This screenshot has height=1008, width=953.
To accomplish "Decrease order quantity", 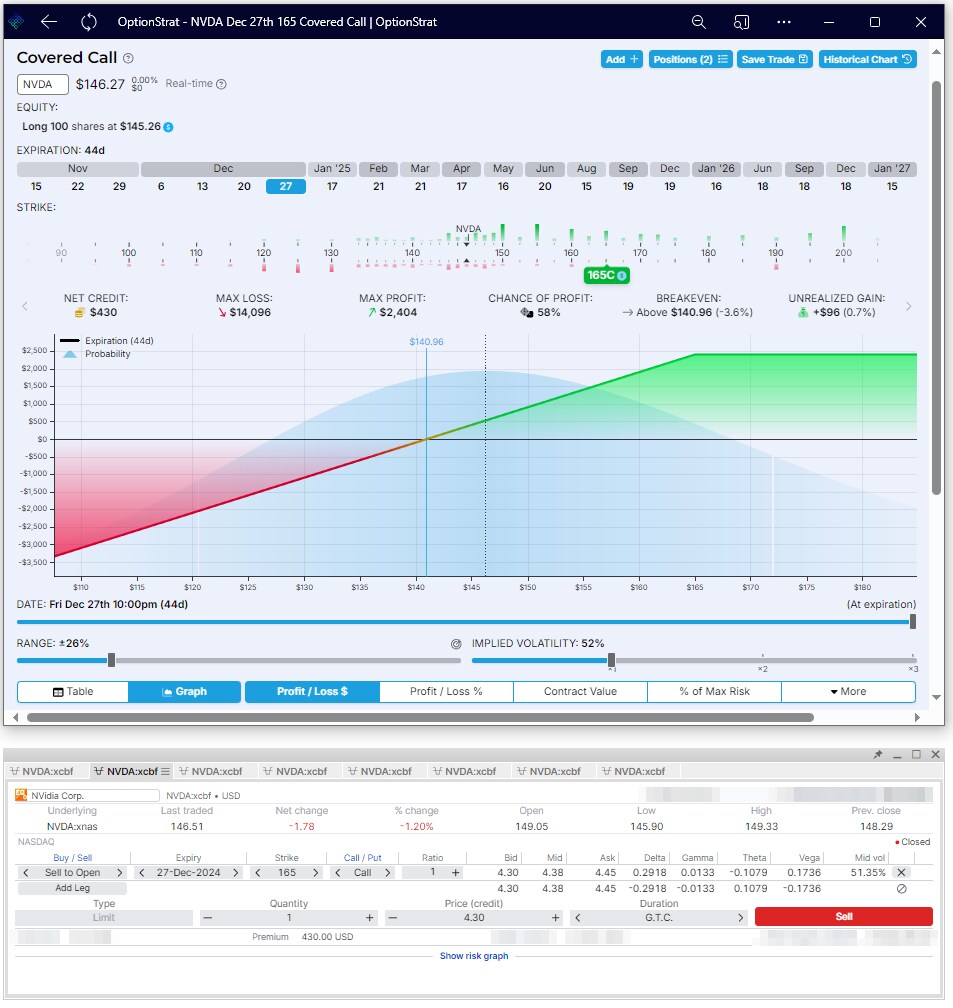I will point(208,918).
